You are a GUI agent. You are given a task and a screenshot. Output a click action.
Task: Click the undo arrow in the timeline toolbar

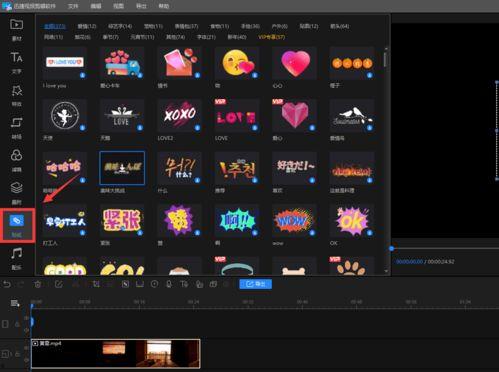pos(7,284)
